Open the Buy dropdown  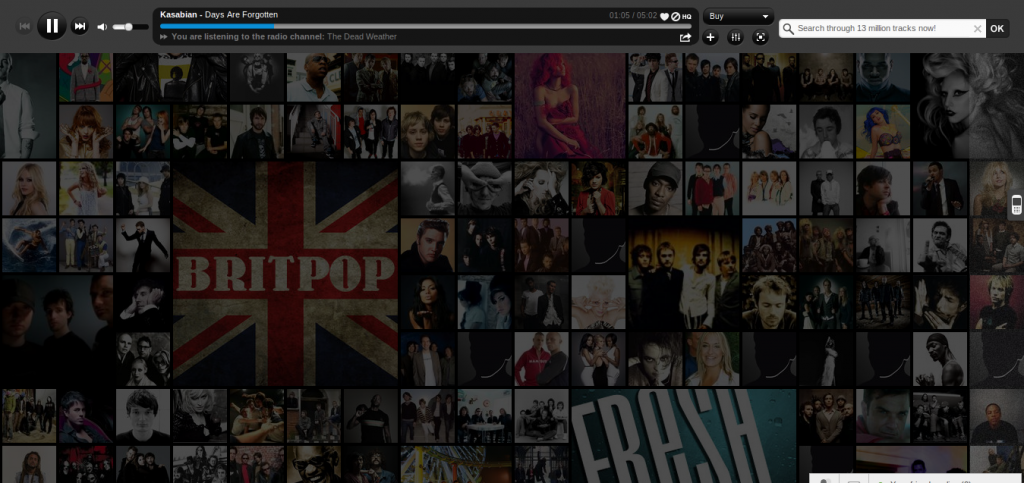pyautogui.click(x=738, y=16)
